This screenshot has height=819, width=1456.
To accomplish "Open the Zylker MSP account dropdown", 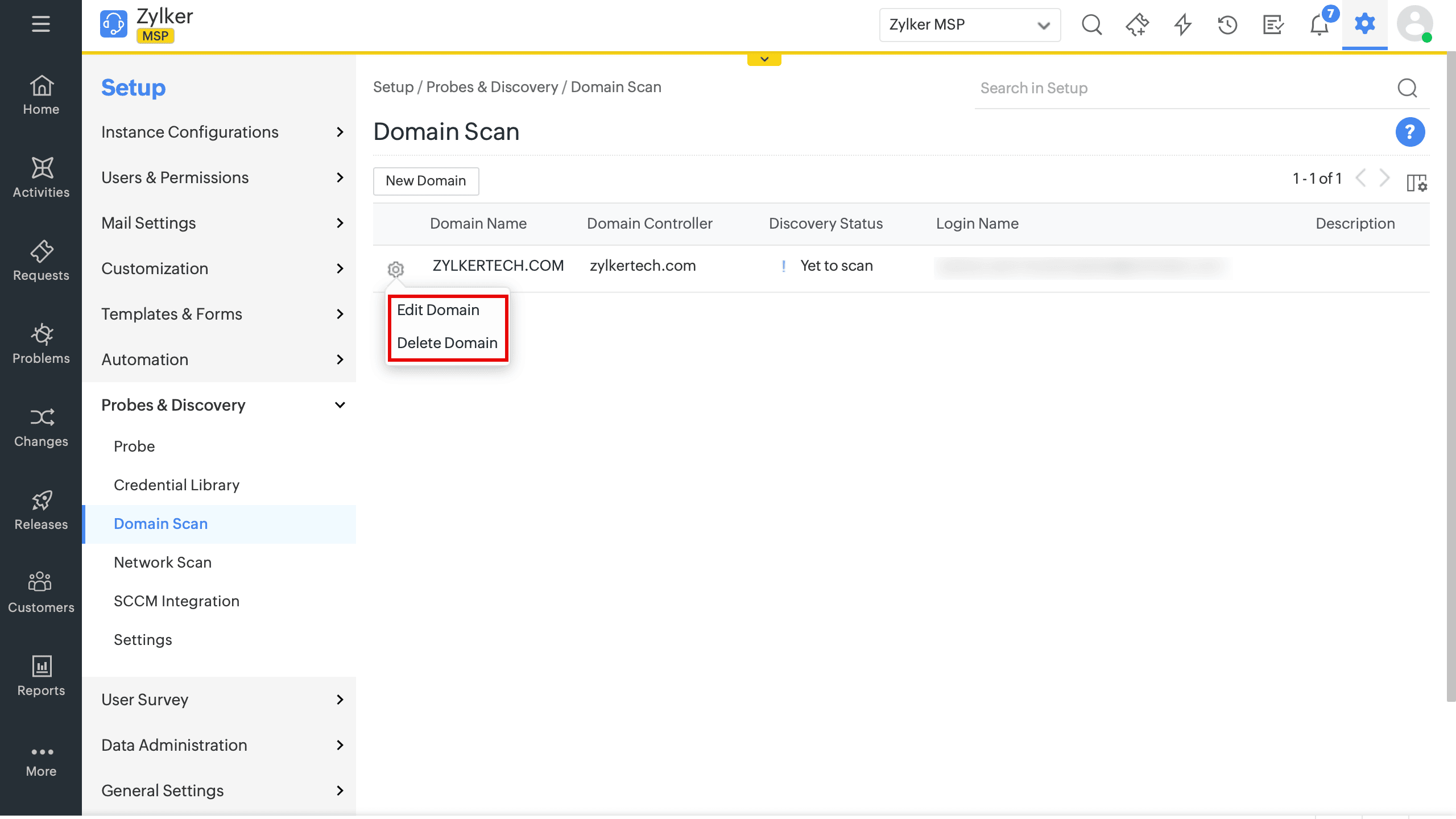I will [x=969, y=25].
